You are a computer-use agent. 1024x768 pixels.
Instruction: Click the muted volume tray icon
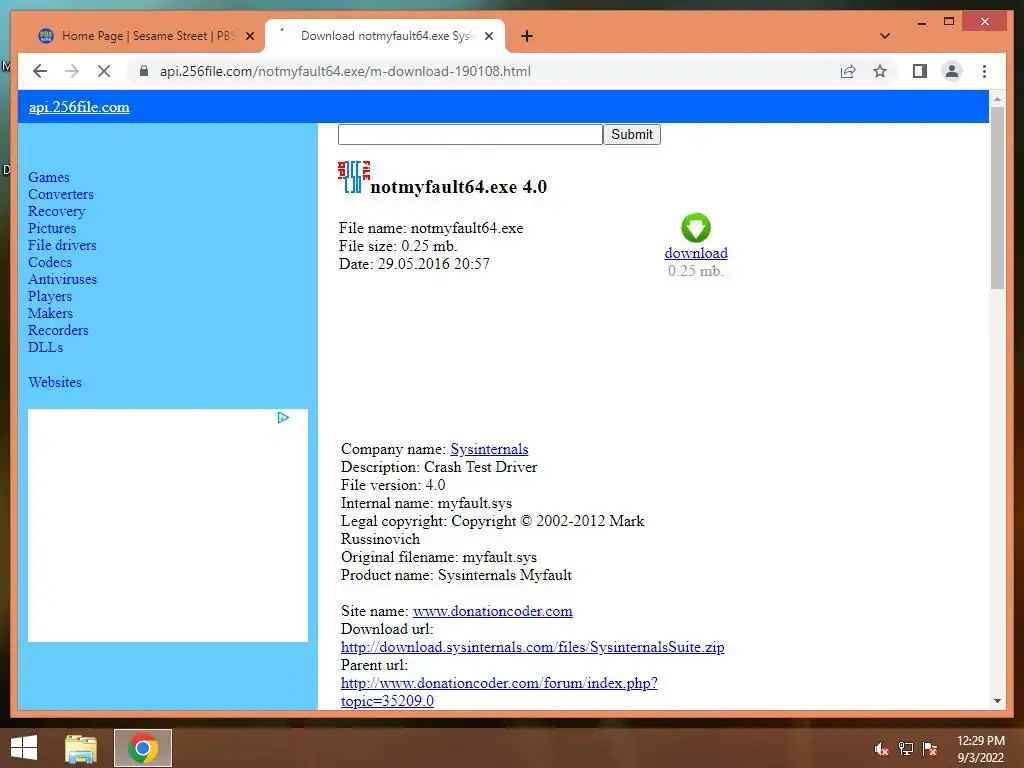(x=882, y=749)
